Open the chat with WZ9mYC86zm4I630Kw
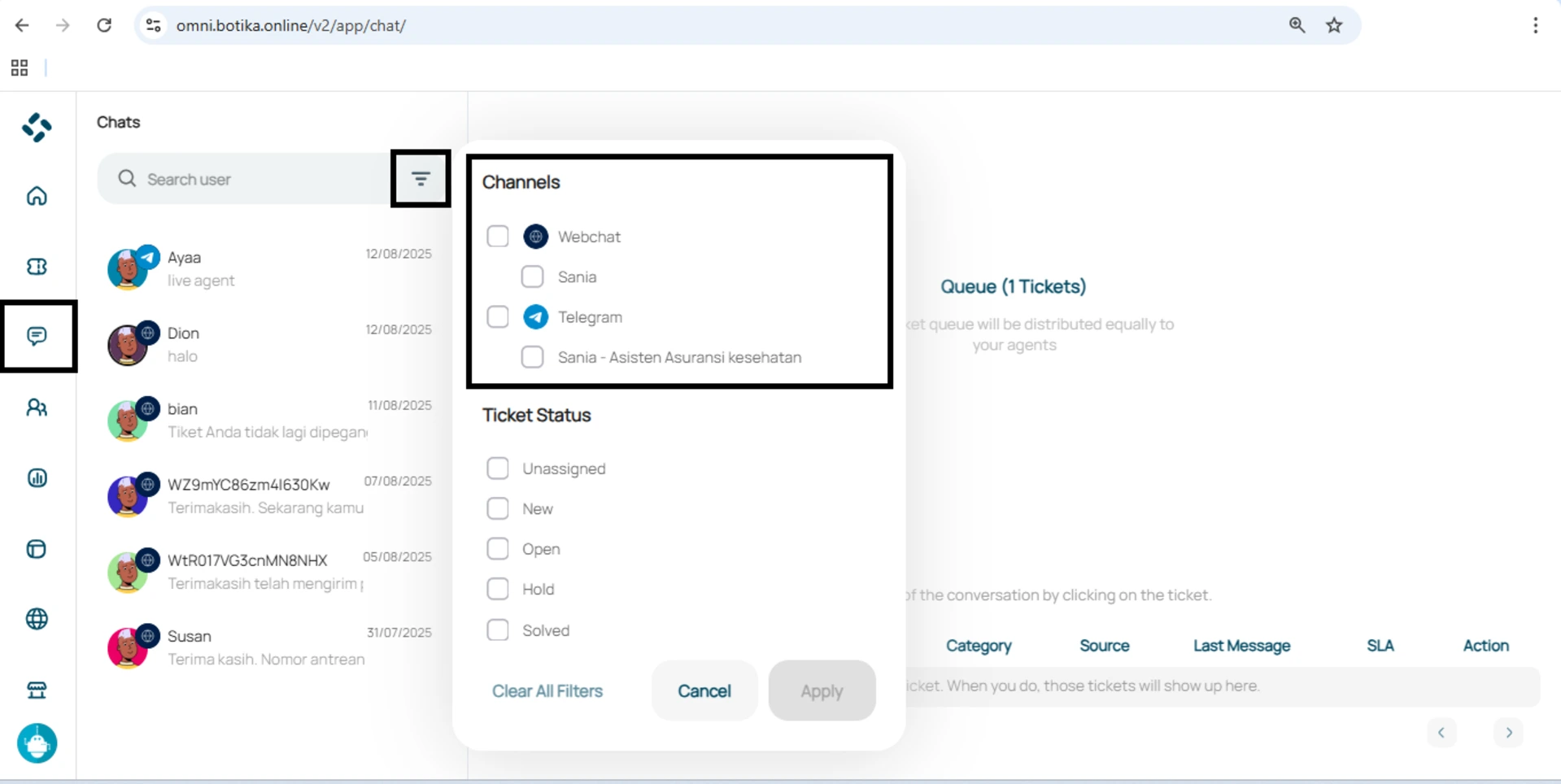The width and height of the screenshot is (1561, 784). (270, 495)
